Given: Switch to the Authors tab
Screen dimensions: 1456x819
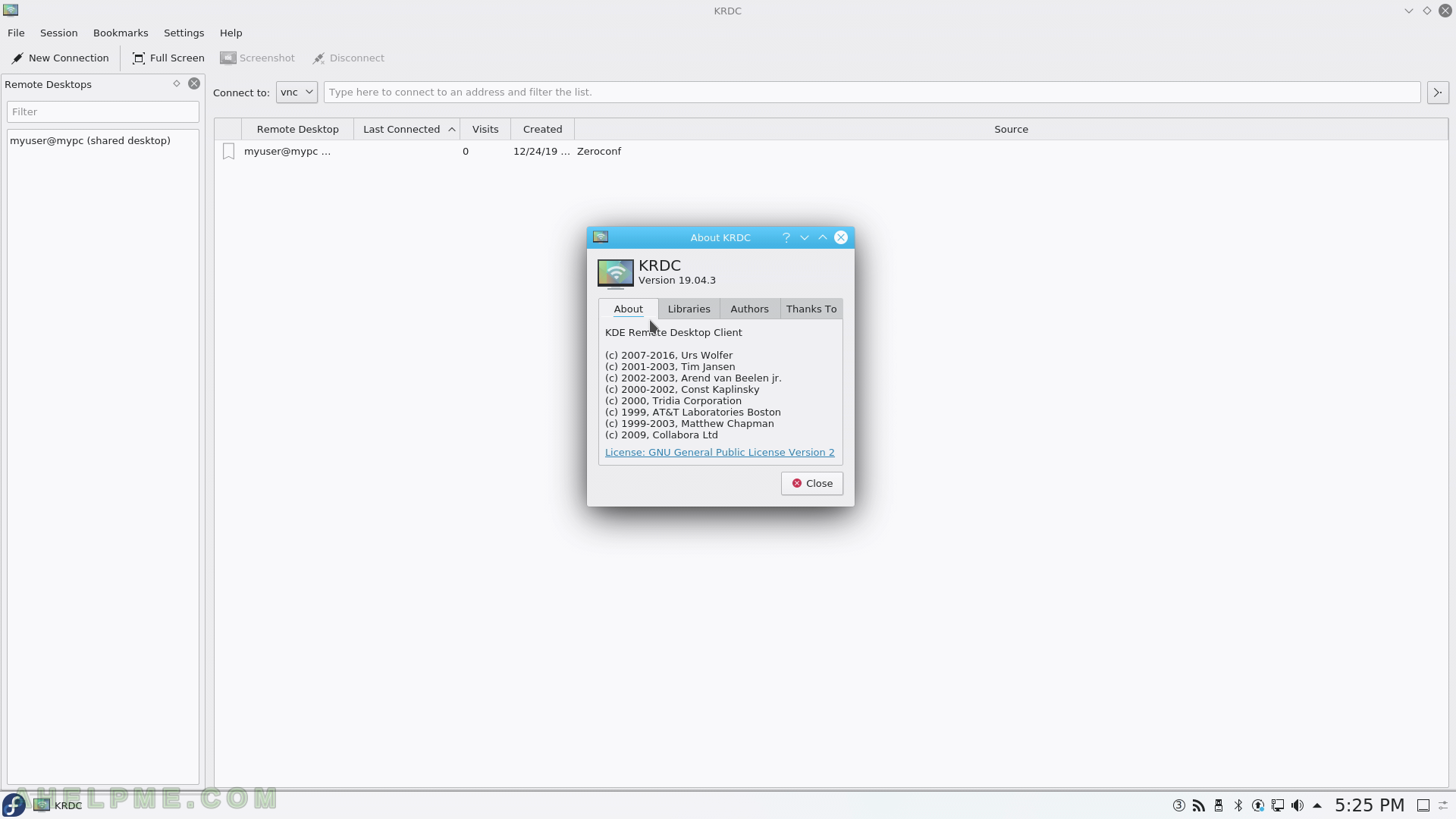Looking at the screenshot, I should [x=749, y=309].
